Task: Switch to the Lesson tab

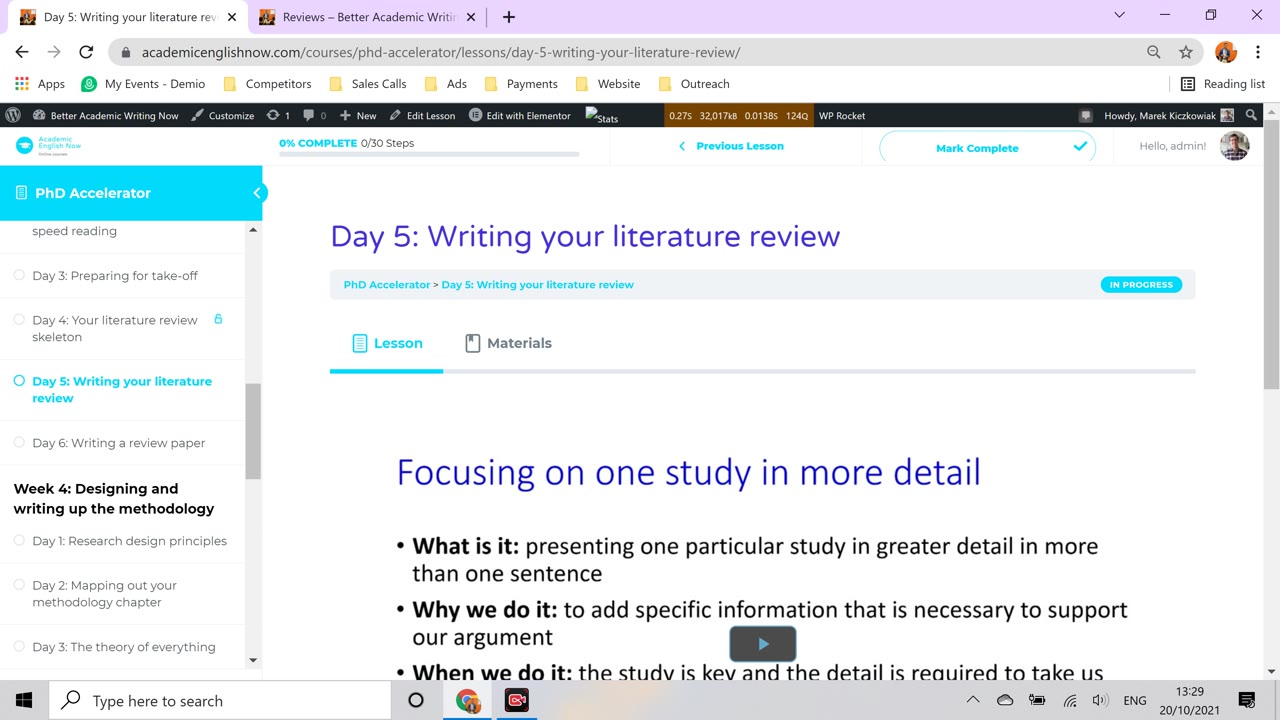Action: (x=387, y=343)
